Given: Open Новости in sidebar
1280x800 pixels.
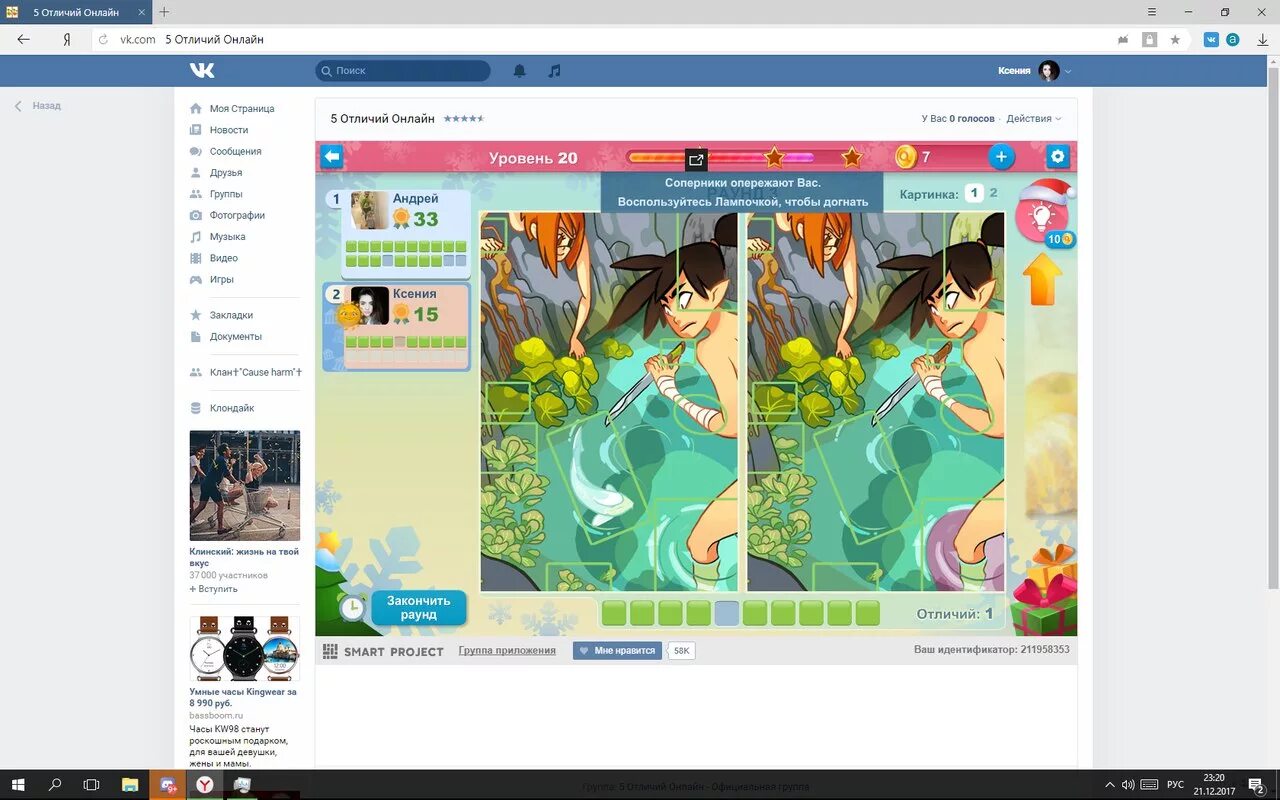Looking at the screenshot, I should tap(229, 130).
